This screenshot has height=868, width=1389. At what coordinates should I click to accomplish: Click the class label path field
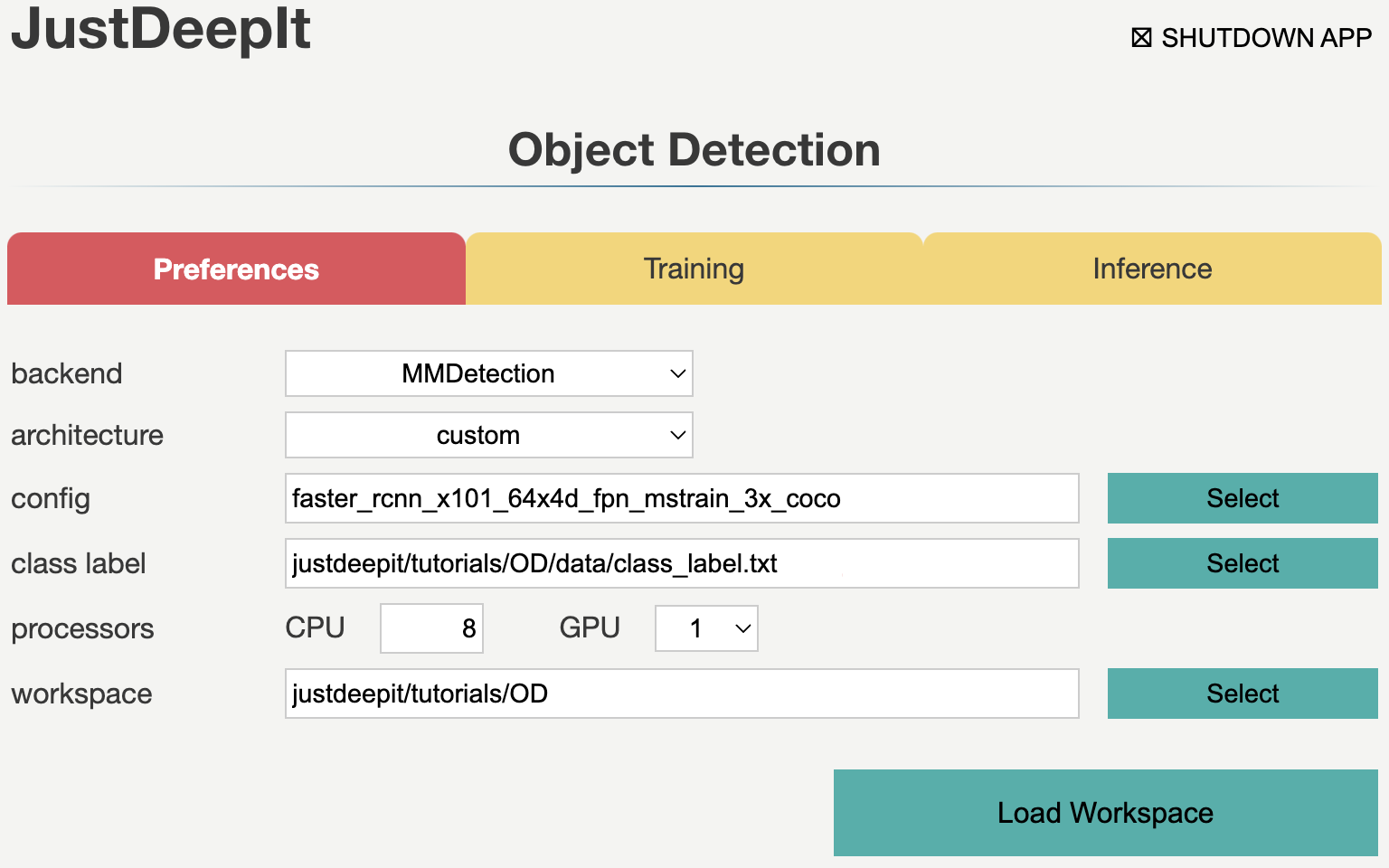click(x=682, y=563)
